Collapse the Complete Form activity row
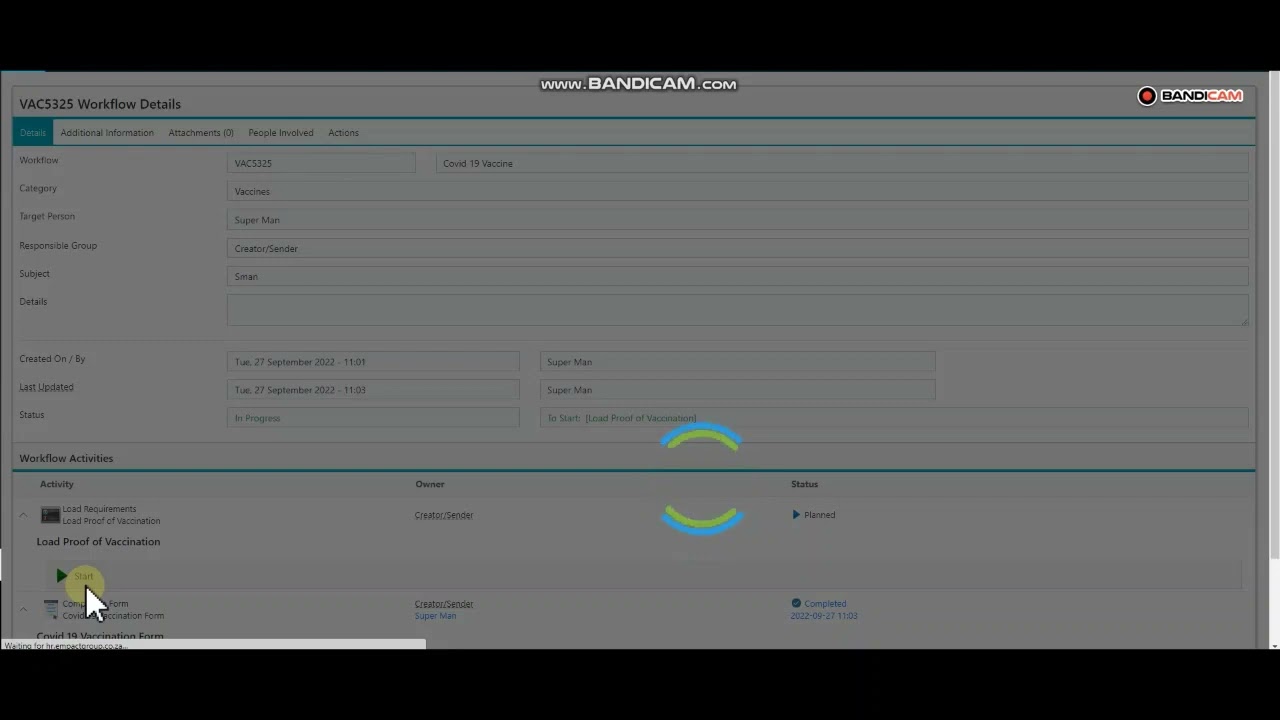The width and height of the screenshot is (1280, 720). click(23, 609)
